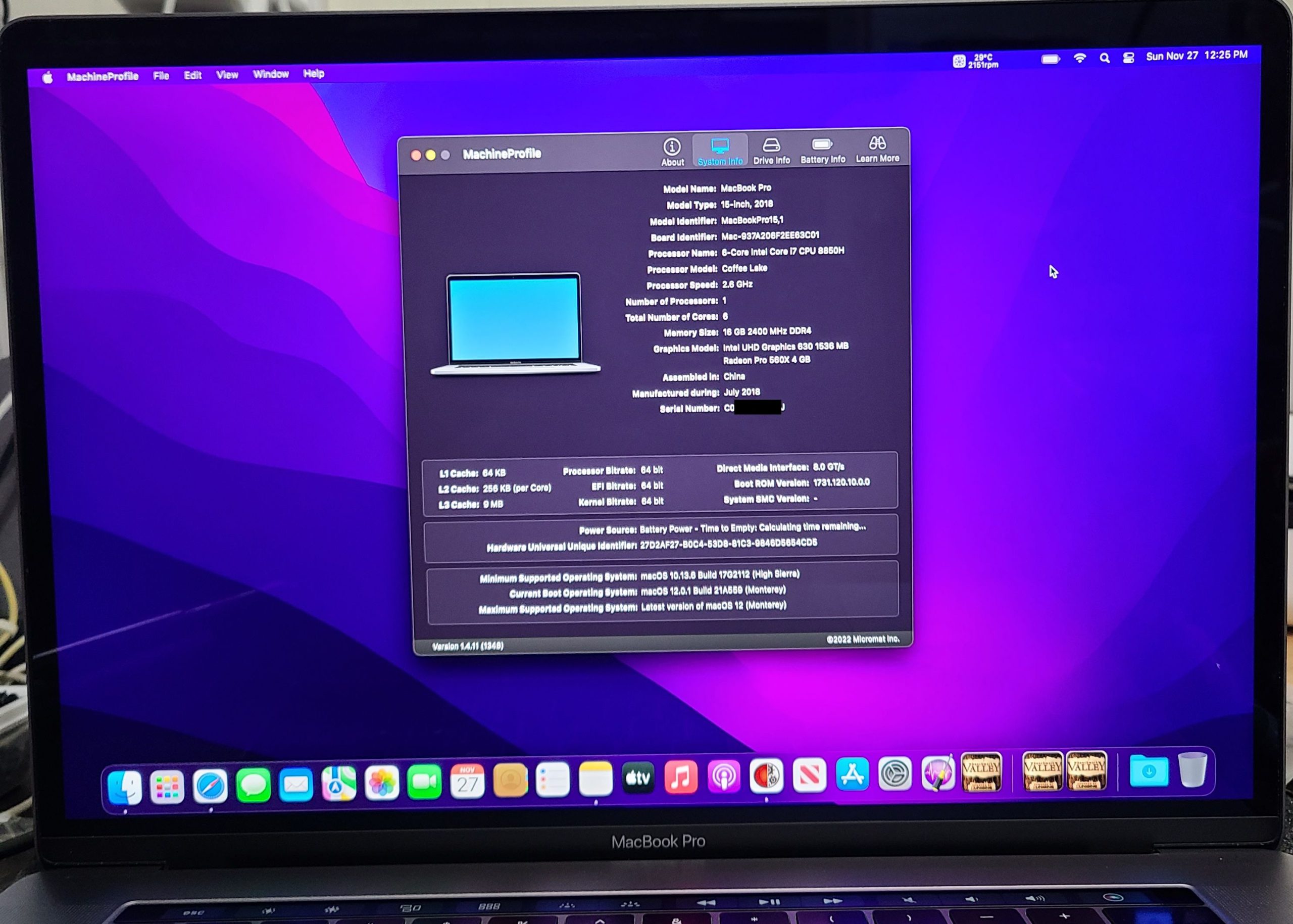Open the Downloads folder in the Dock

pos(1149,770)
